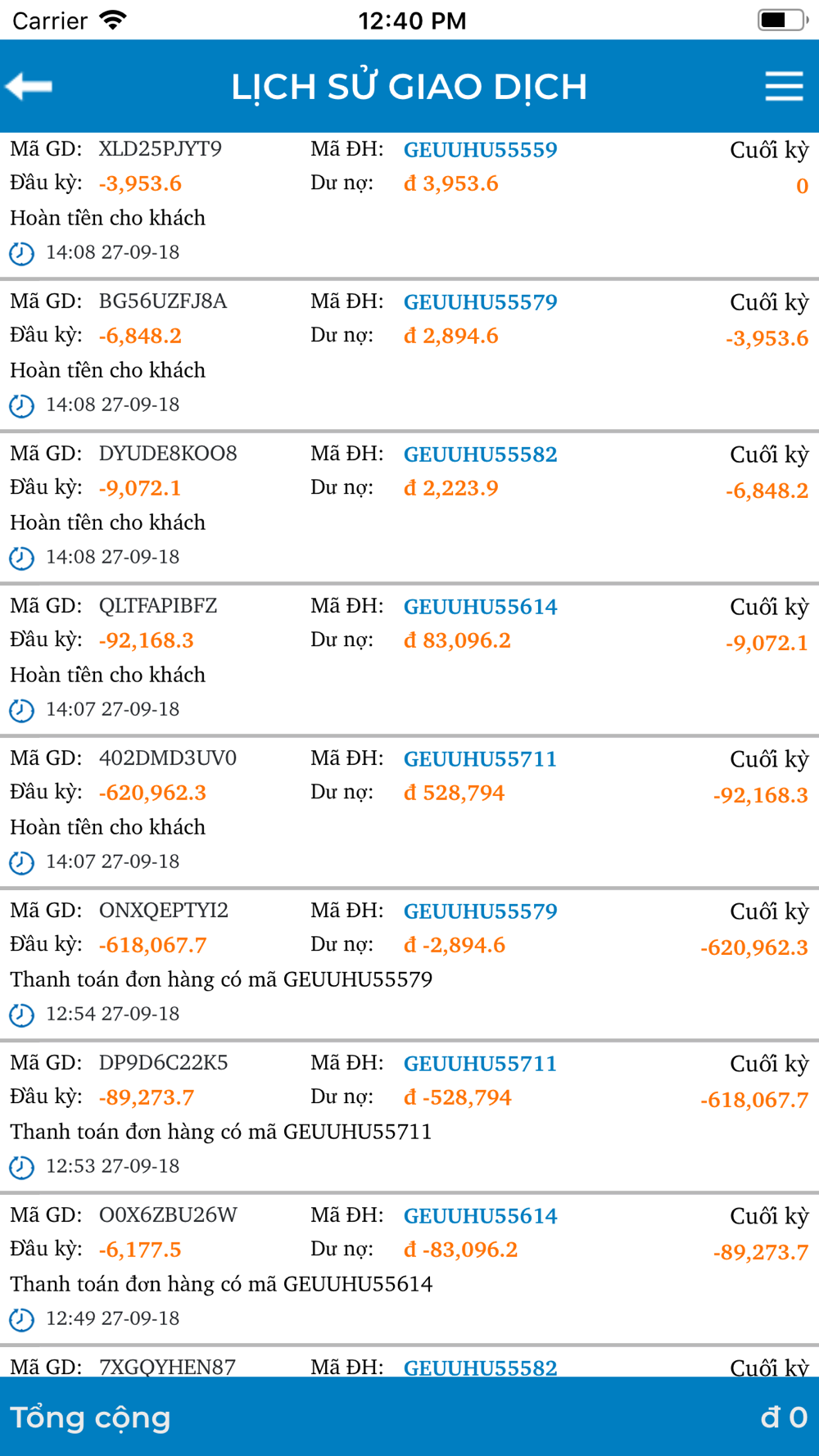819x1456 pixels.
Task: Open order GEUUHU55614 in QLTFAPIBFZ row
Action: tap(481, 607)
